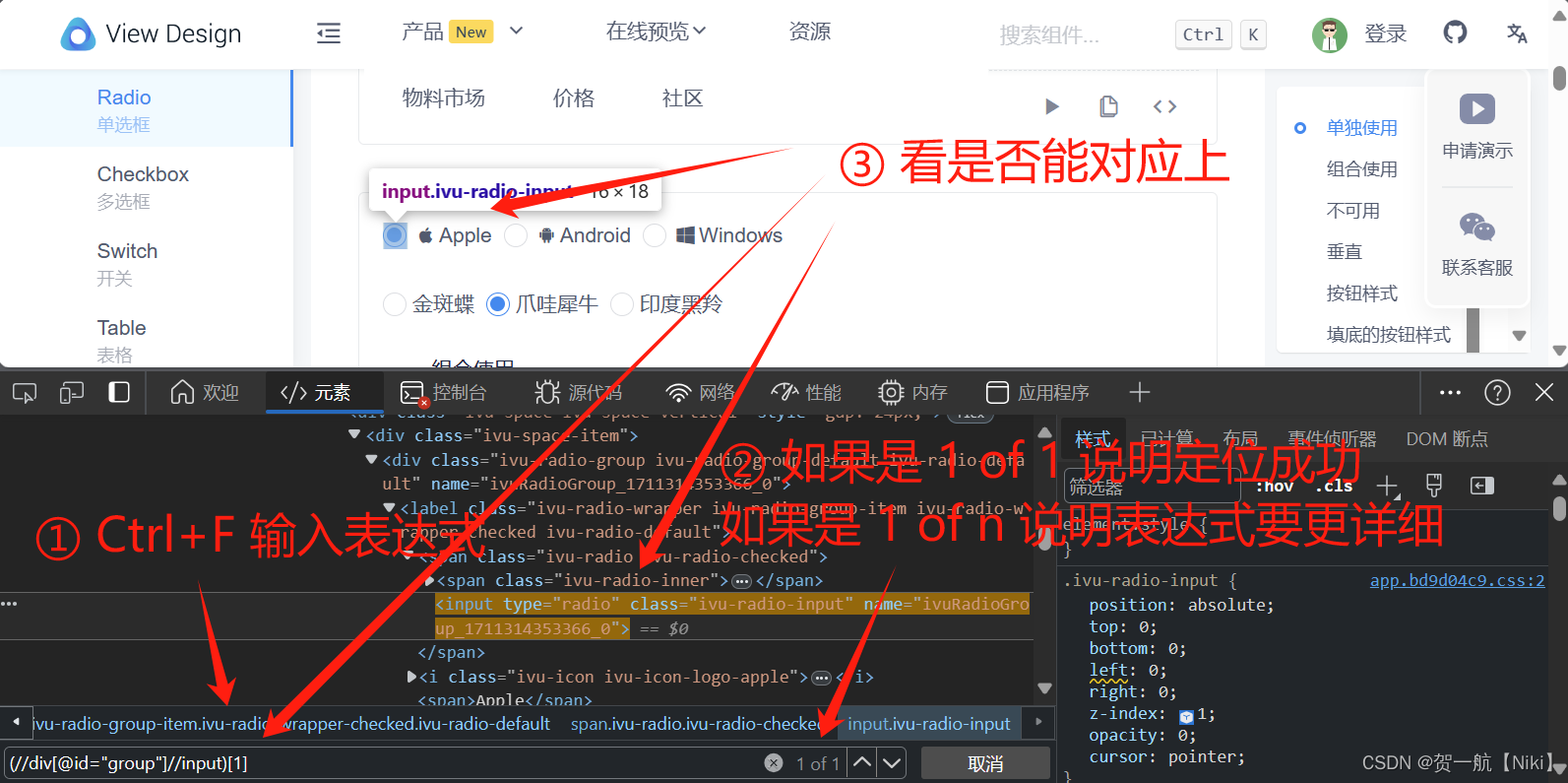Toggle the :hov element state
The image size is (1568, 783).
[x=1274, y=486]
